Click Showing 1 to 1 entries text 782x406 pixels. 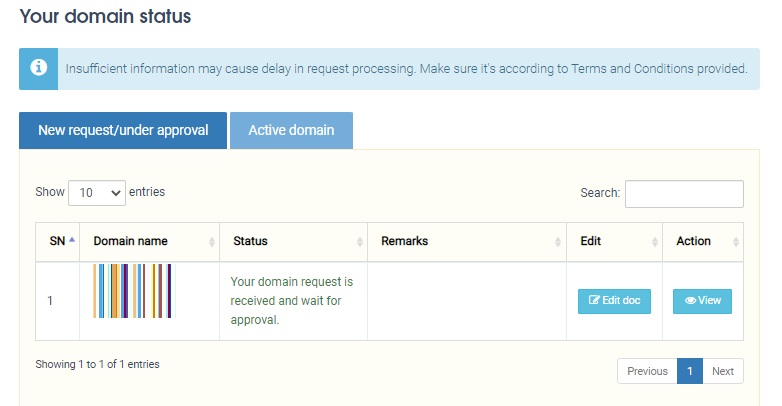[x=97, y=364]
